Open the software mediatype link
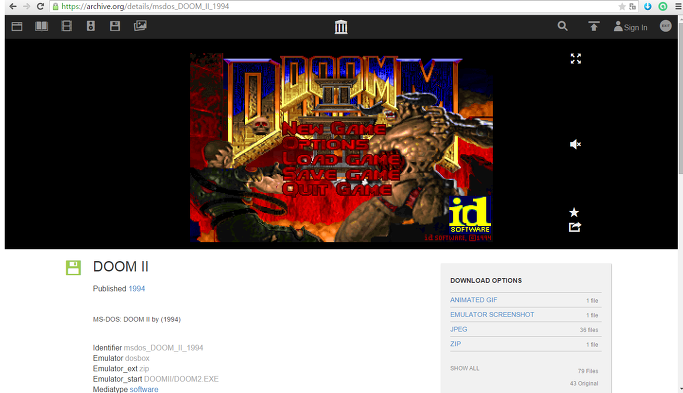 pos(144,389)
